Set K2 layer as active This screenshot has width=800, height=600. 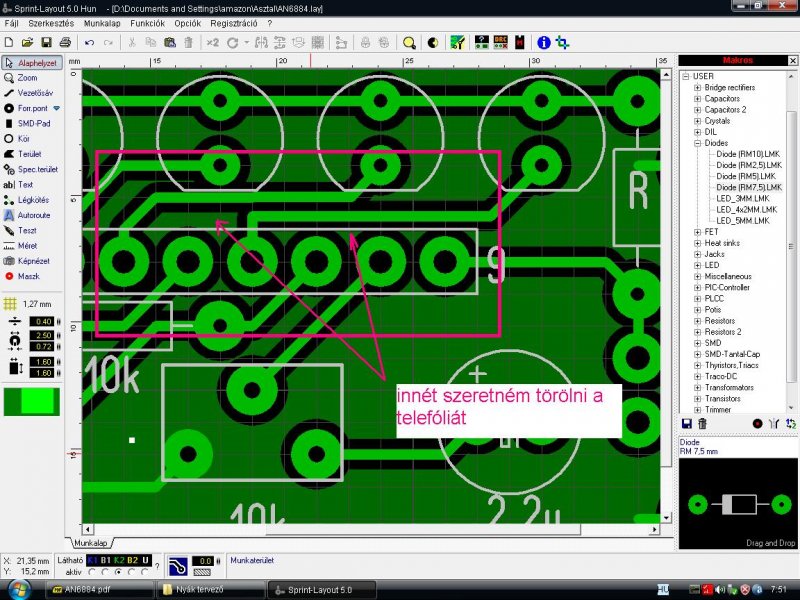click(x=119, y=572)
